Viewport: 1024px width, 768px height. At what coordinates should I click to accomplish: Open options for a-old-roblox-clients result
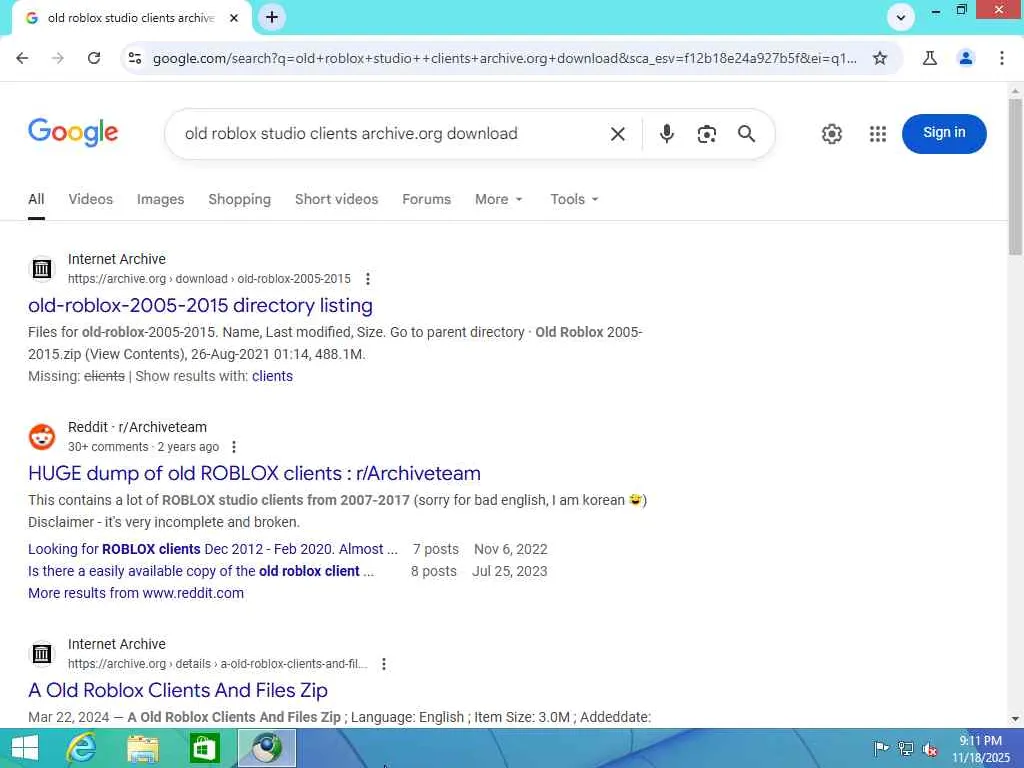tap(384, 664)
